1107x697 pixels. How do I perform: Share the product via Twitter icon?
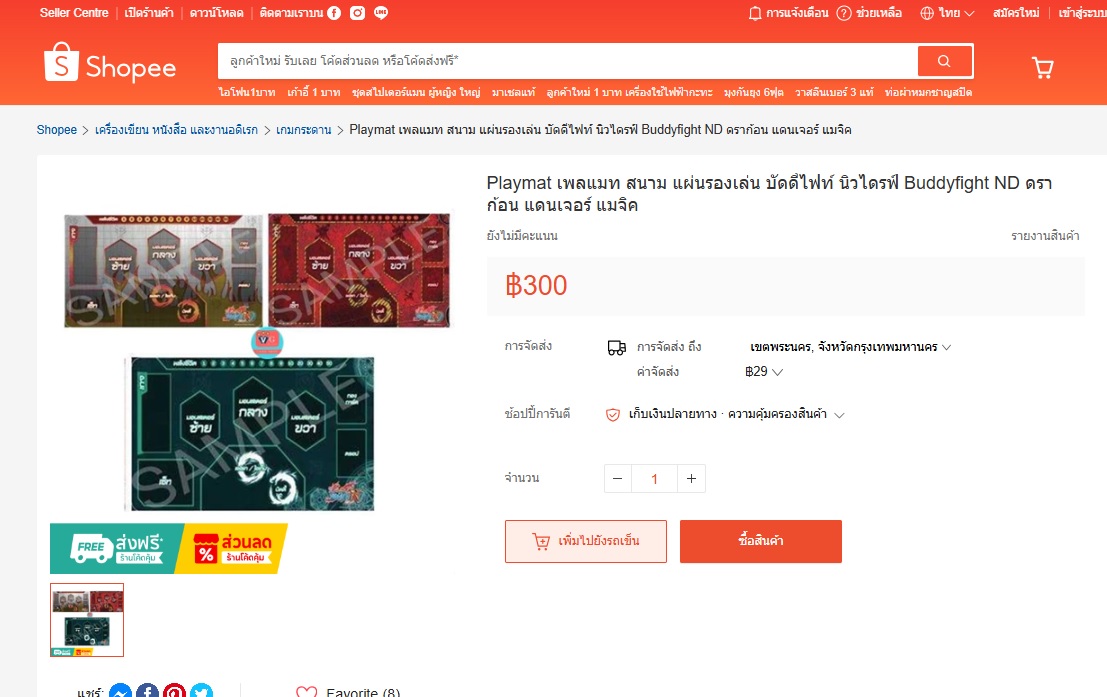click(201, 691)
